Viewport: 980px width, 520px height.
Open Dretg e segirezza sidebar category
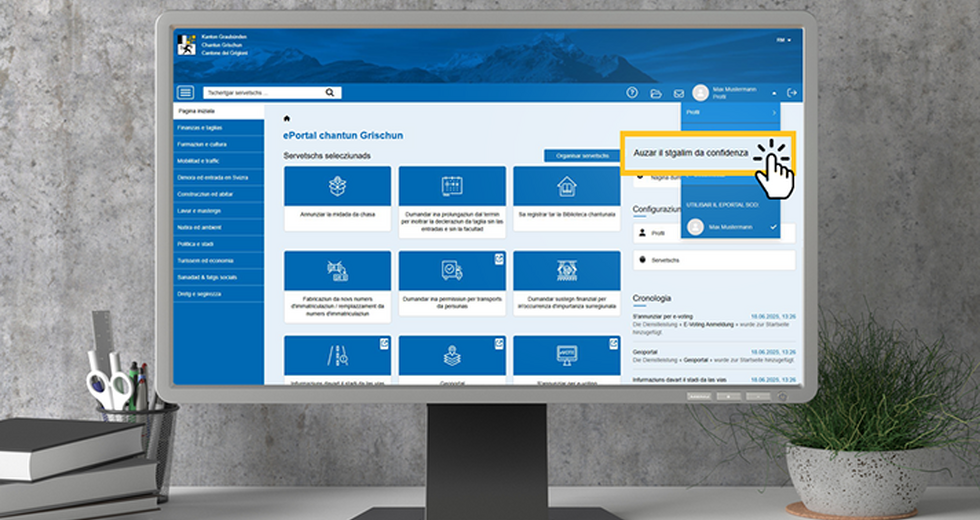coord(218,294)
